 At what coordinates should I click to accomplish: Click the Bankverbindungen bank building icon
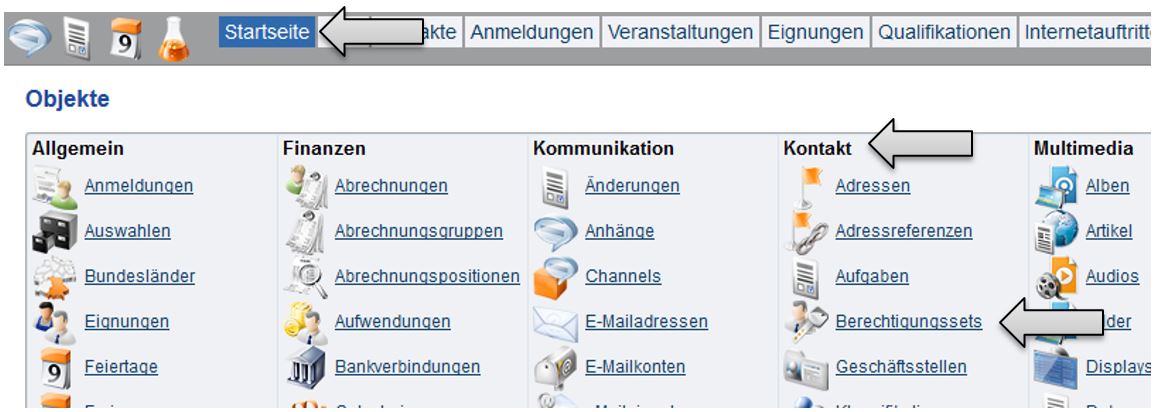pos(304,367)
